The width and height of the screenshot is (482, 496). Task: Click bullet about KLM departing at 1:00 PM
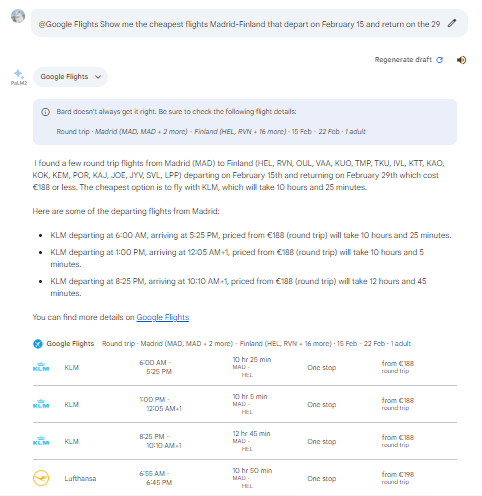point(238,258)
